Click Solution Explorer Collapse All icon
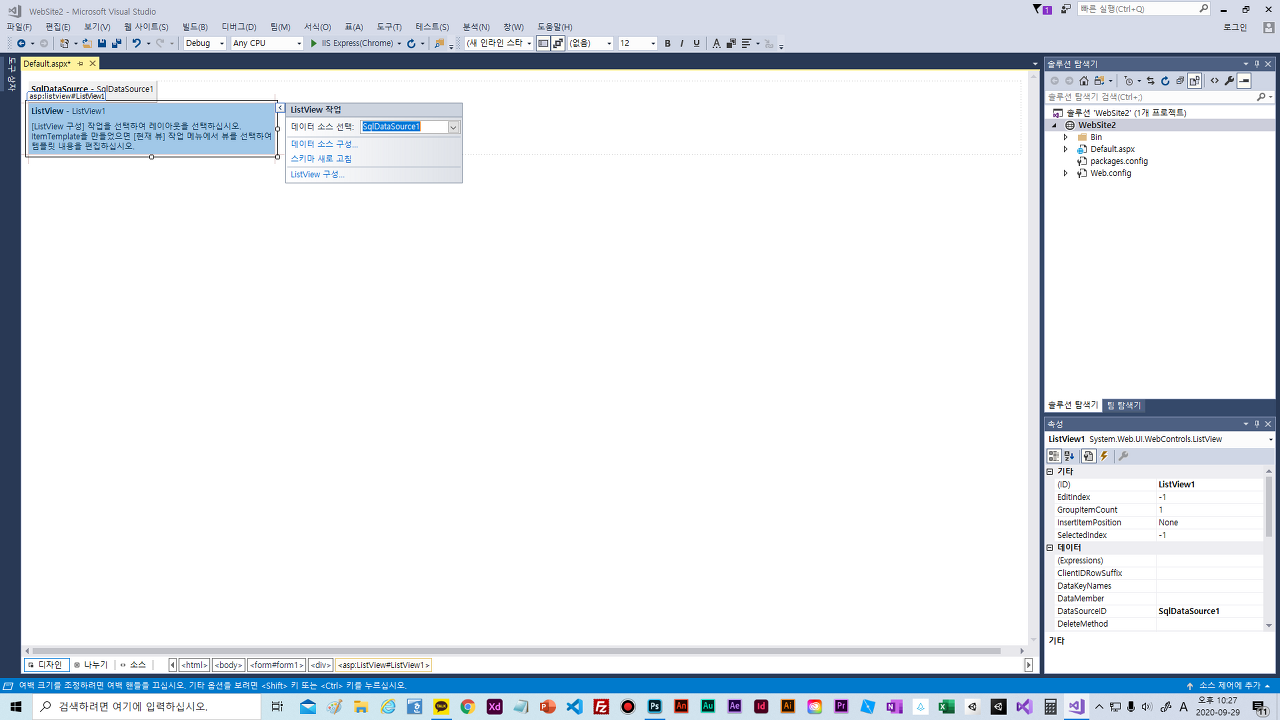This screenshot has width=1280, height=720. [x=1180, y=81]
